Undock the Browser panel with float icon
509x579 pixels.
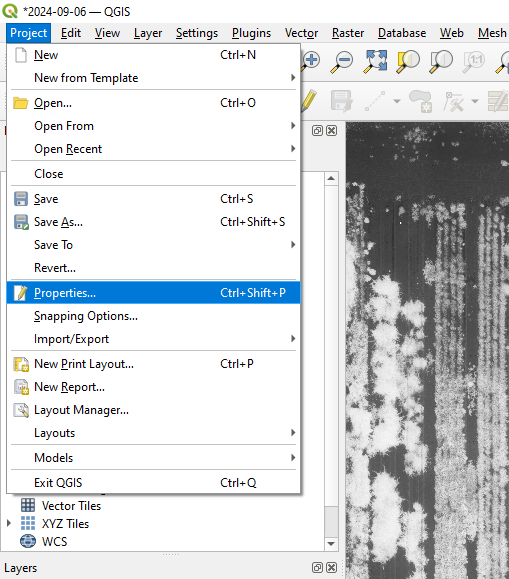pos(317,130)
